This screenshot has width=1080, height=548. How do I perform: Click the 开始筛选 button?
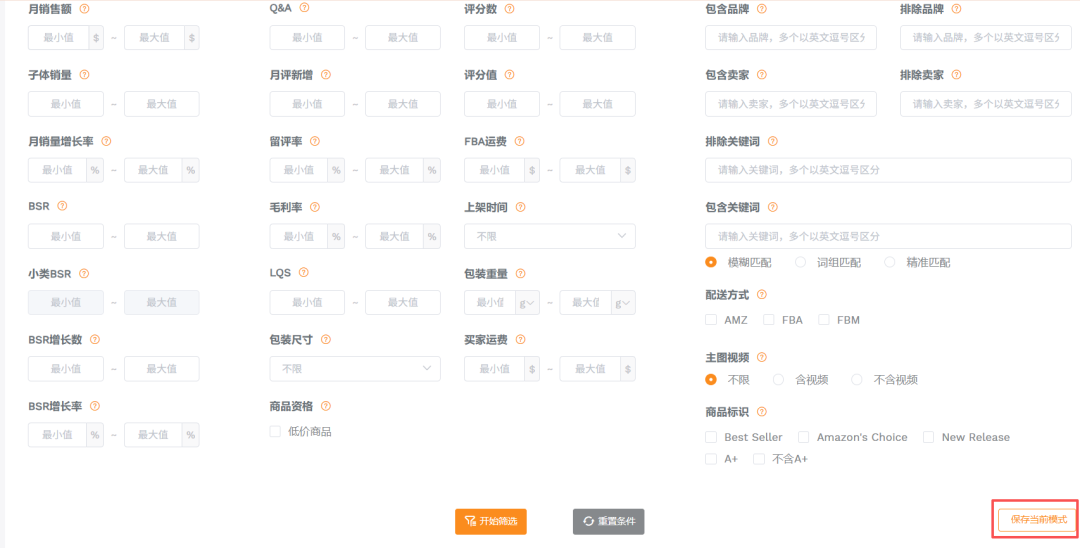coord(491,521)
